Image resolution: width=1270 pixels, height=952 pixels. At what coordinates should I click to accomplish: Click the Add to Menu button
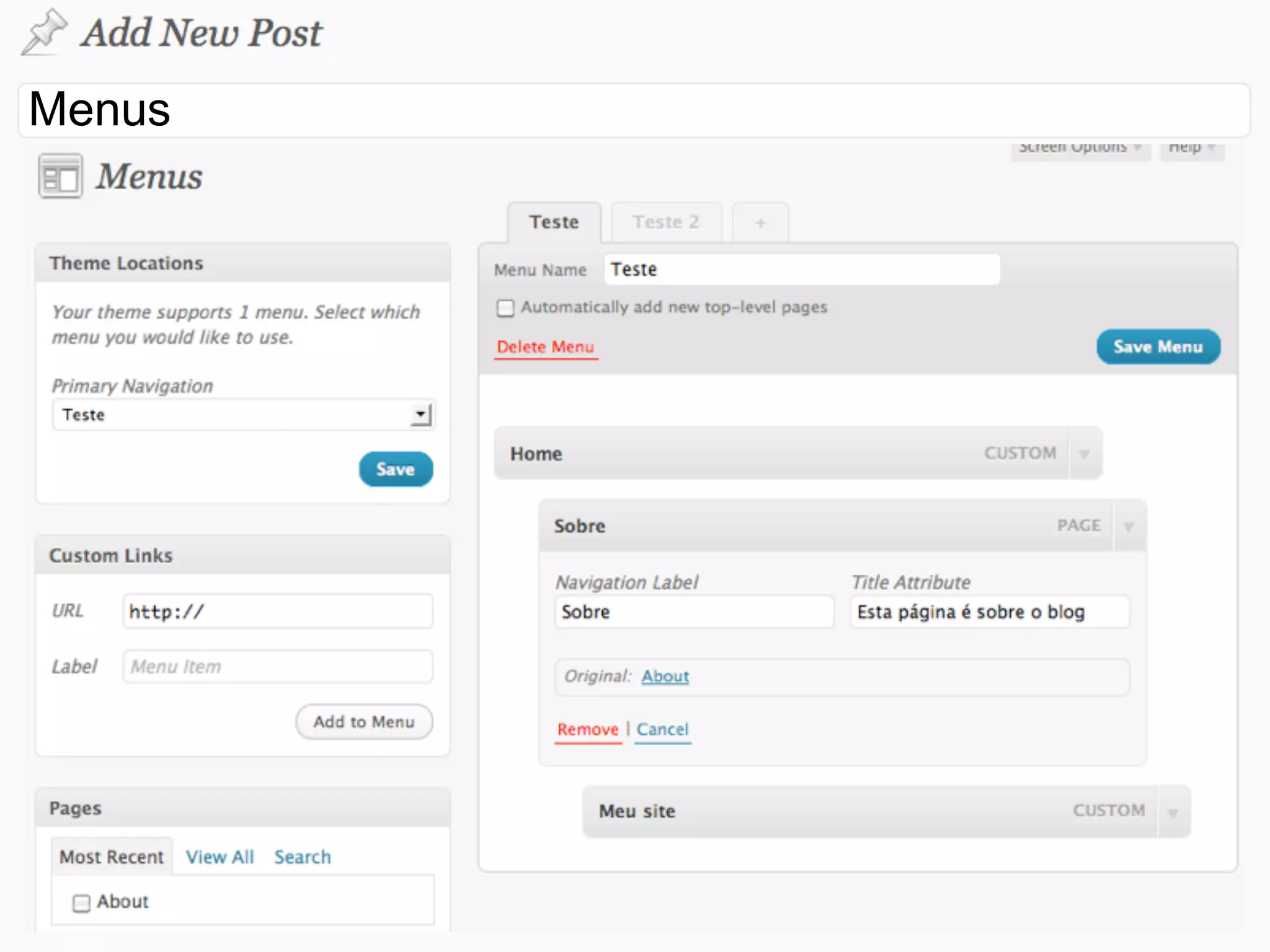pos(364,722)
